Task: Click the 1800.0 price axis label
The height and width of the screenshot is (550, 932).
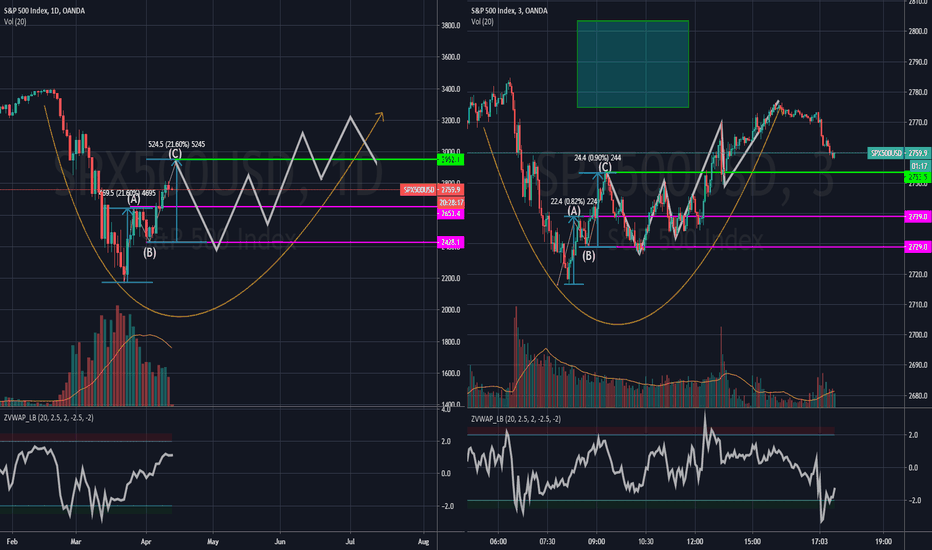Action: 451,342
